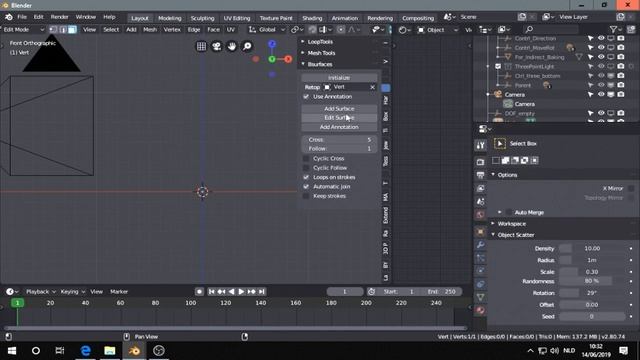Screen dimensions: 640x360
Task: Hide the Camera collection with eye icon
Action: (601, 94)
